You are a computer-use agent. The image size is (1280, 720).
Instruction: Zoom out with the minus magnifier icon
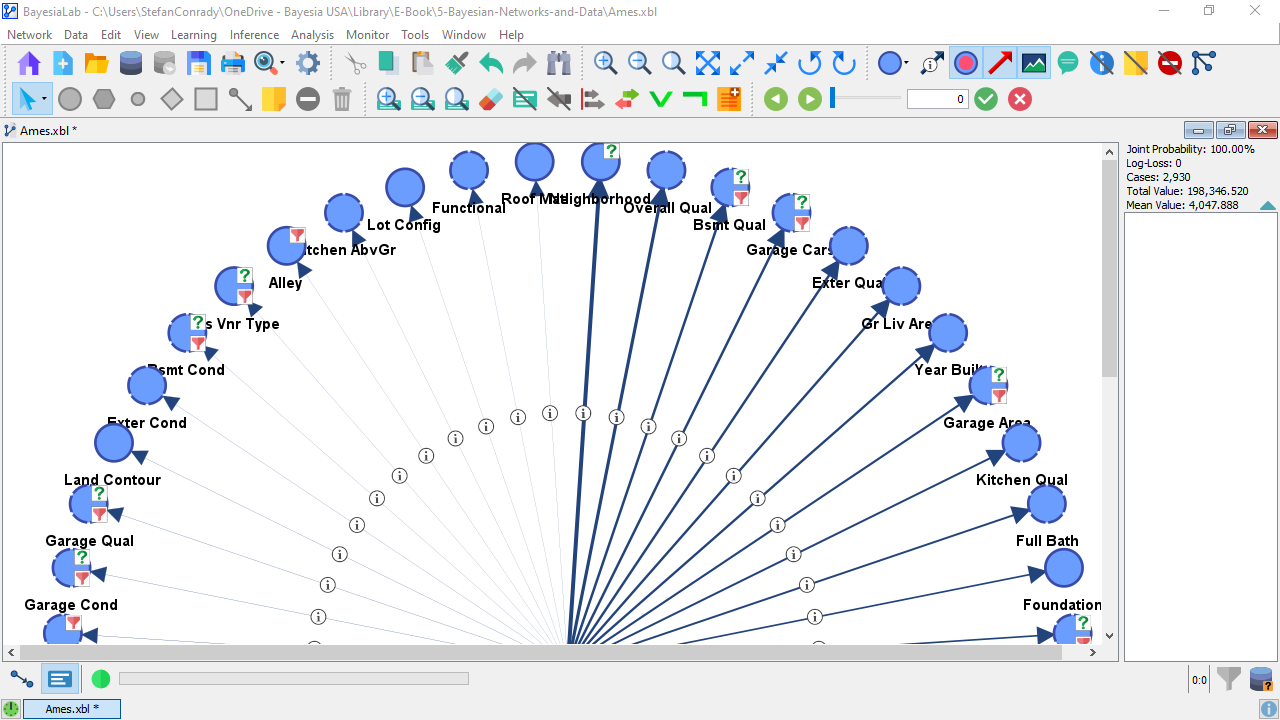[x=639, y=64]
